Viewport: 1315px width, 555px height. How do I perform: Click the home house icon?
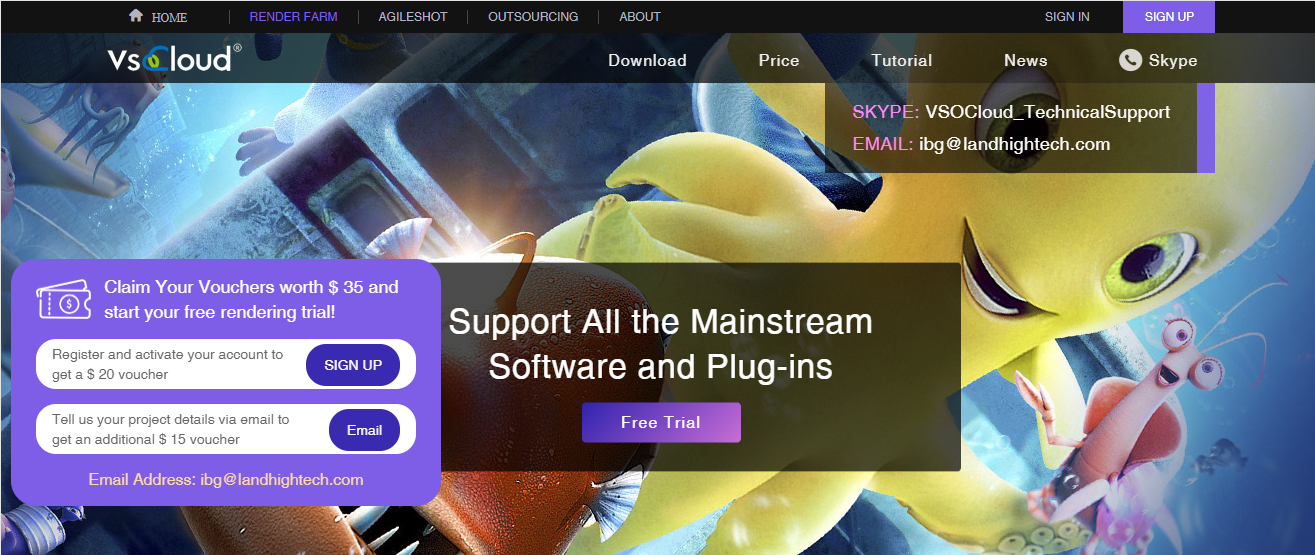(136, 16)
